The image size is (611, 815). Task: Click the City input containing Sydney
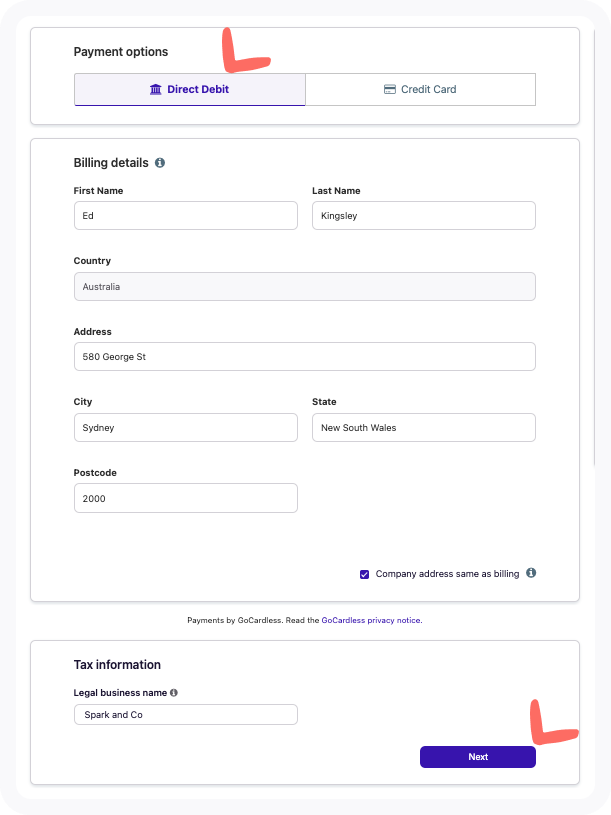pos(185,428)
